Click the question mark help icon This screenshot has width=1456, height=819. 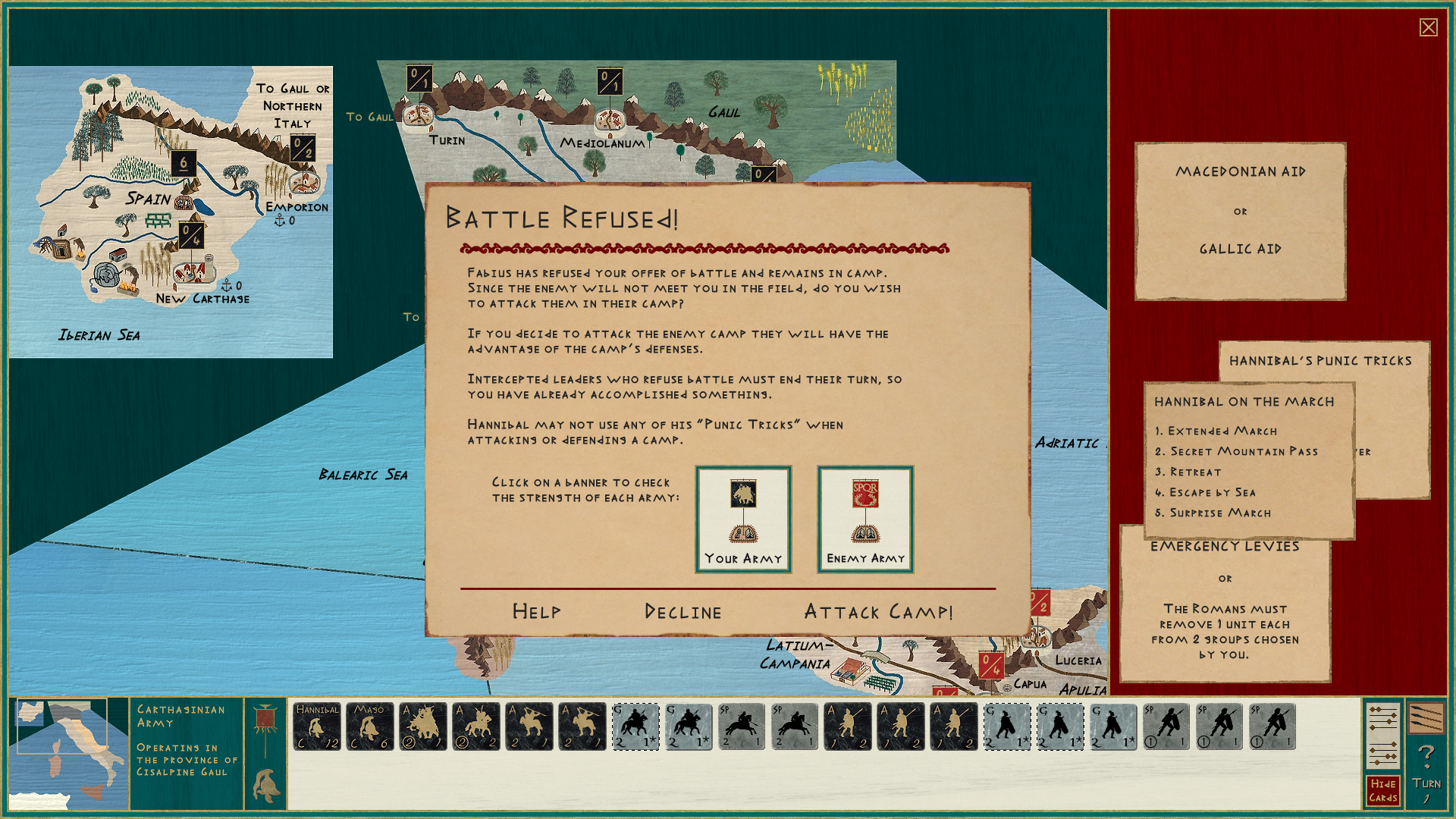[x=1426, y=755]
